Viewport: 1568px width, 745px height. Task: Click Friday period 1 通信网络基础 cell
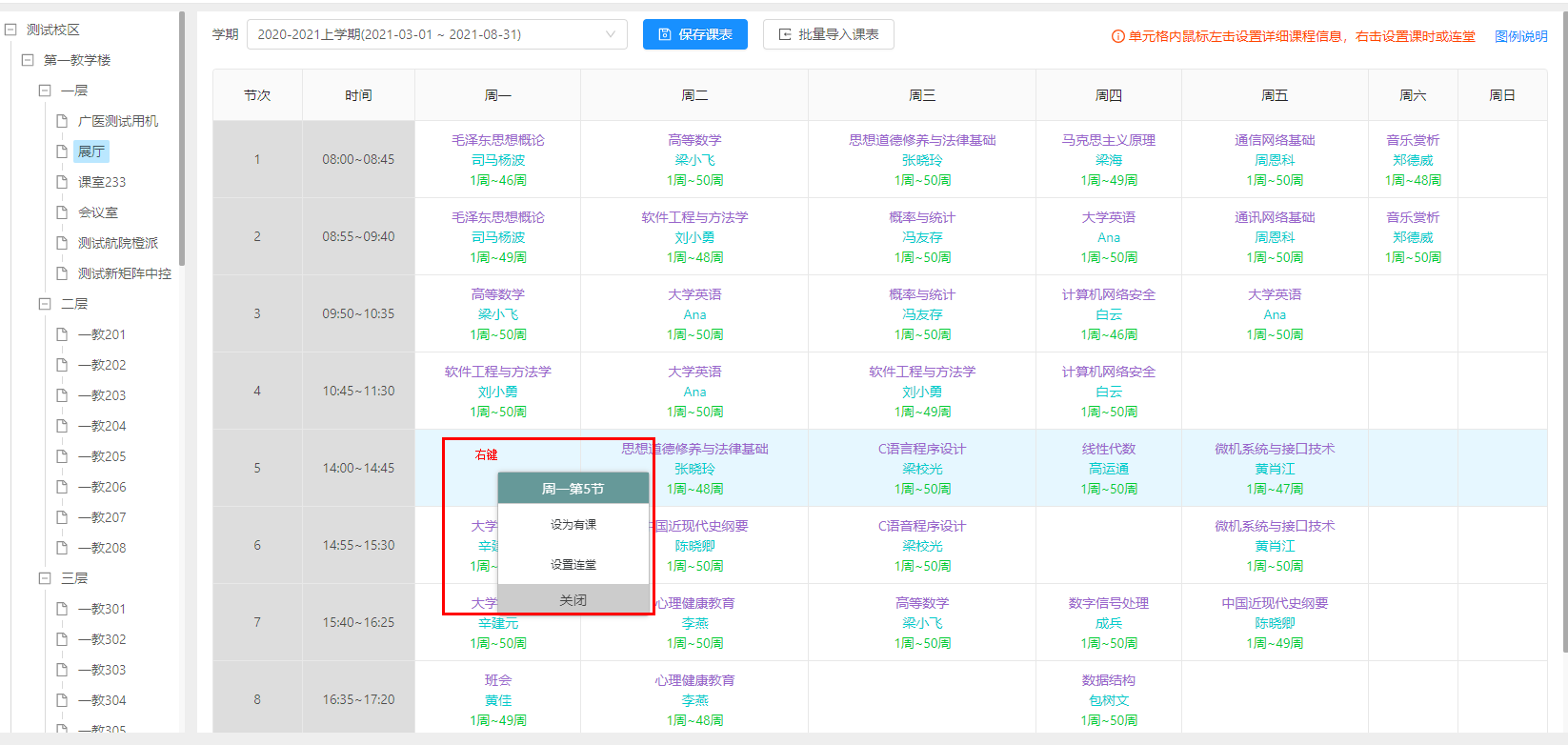[1275, 159]
